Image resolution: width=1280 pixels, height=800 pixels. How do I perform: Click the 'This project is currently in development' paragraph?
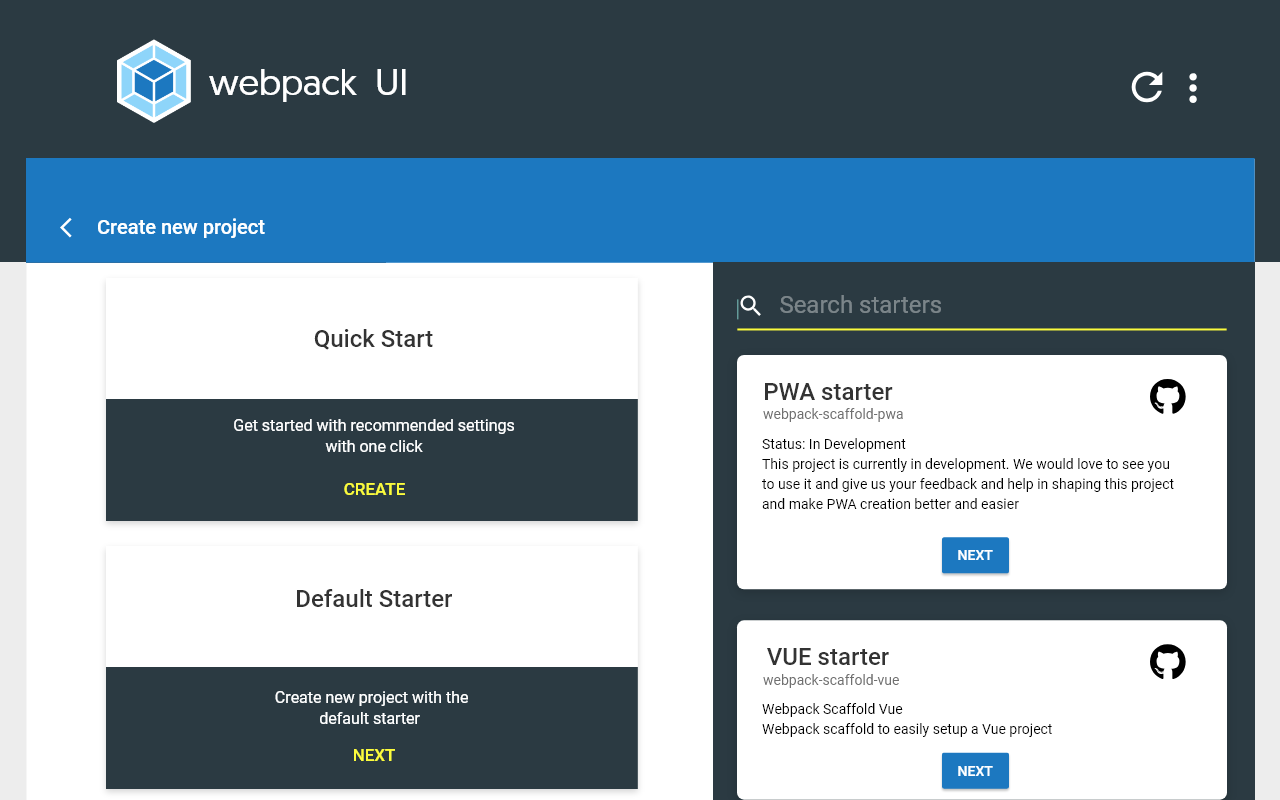click(x=968, y=484)
